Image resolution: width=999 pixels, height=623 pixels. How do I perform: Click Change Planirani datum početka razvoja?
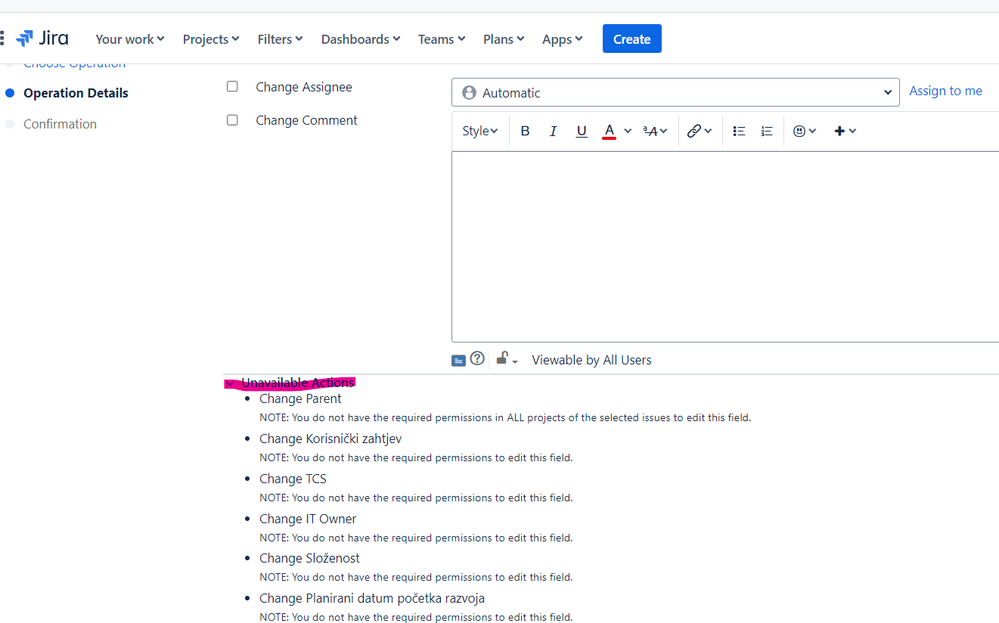pos(372,599)
